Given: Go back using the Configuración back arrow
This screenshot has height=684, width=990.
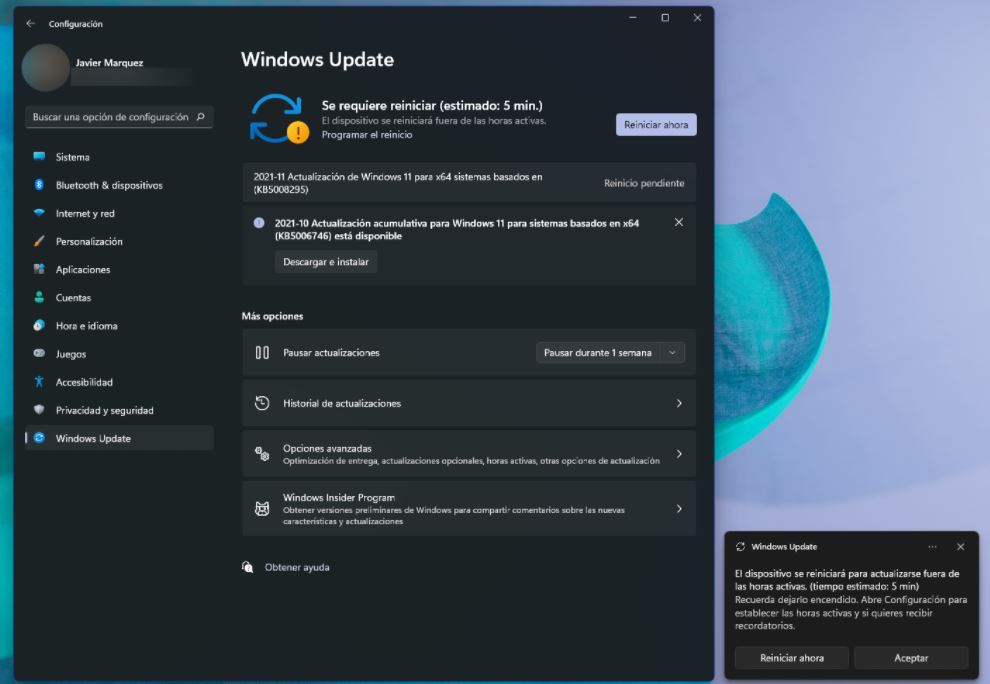Looking at the screenshot, I should (x=30, y=23).
